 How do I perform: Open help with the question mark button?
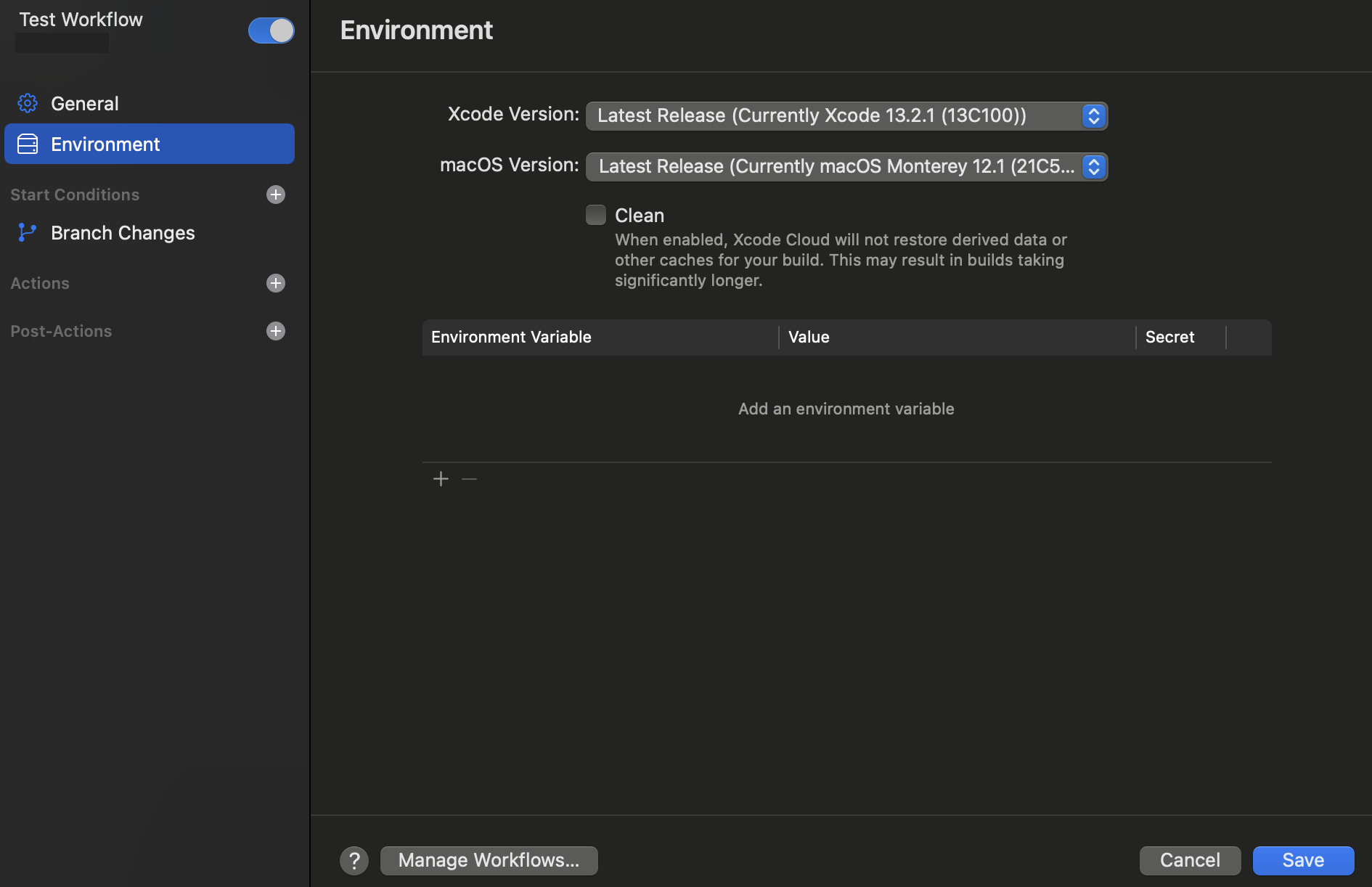click(x=354, y=861)
